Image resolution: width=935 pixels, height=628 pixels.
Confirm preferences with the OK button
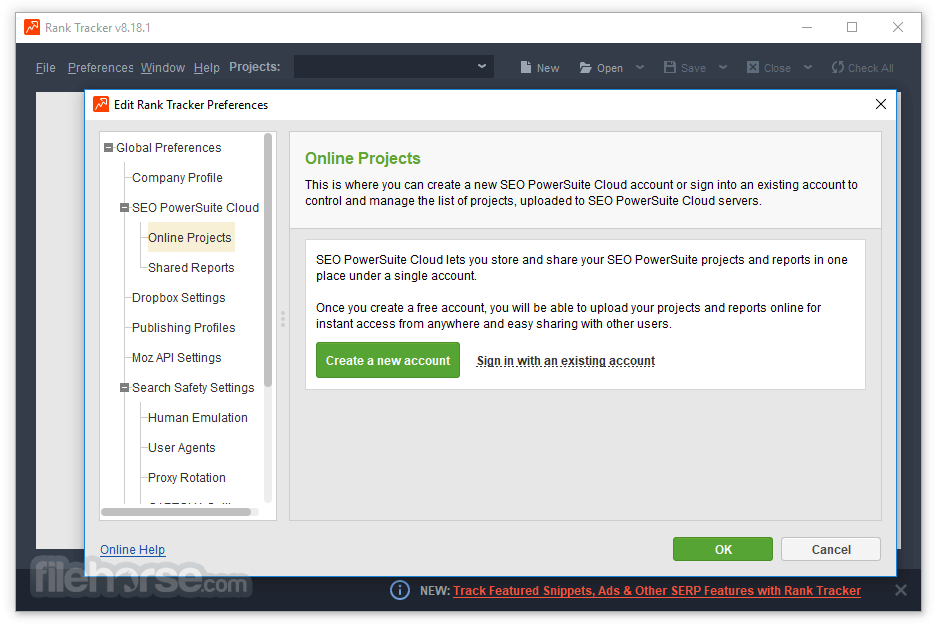(x=723, y=549)
